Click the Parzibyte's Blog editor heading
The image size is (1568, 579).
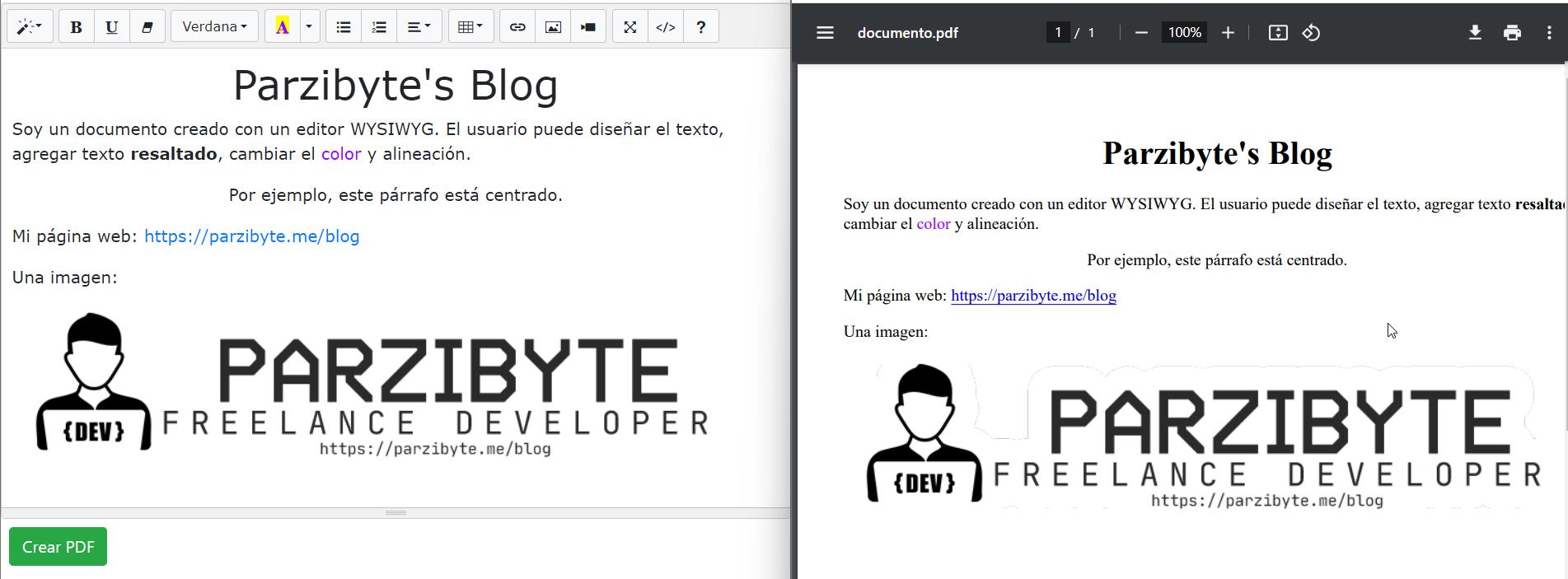[x=396, y=86]
